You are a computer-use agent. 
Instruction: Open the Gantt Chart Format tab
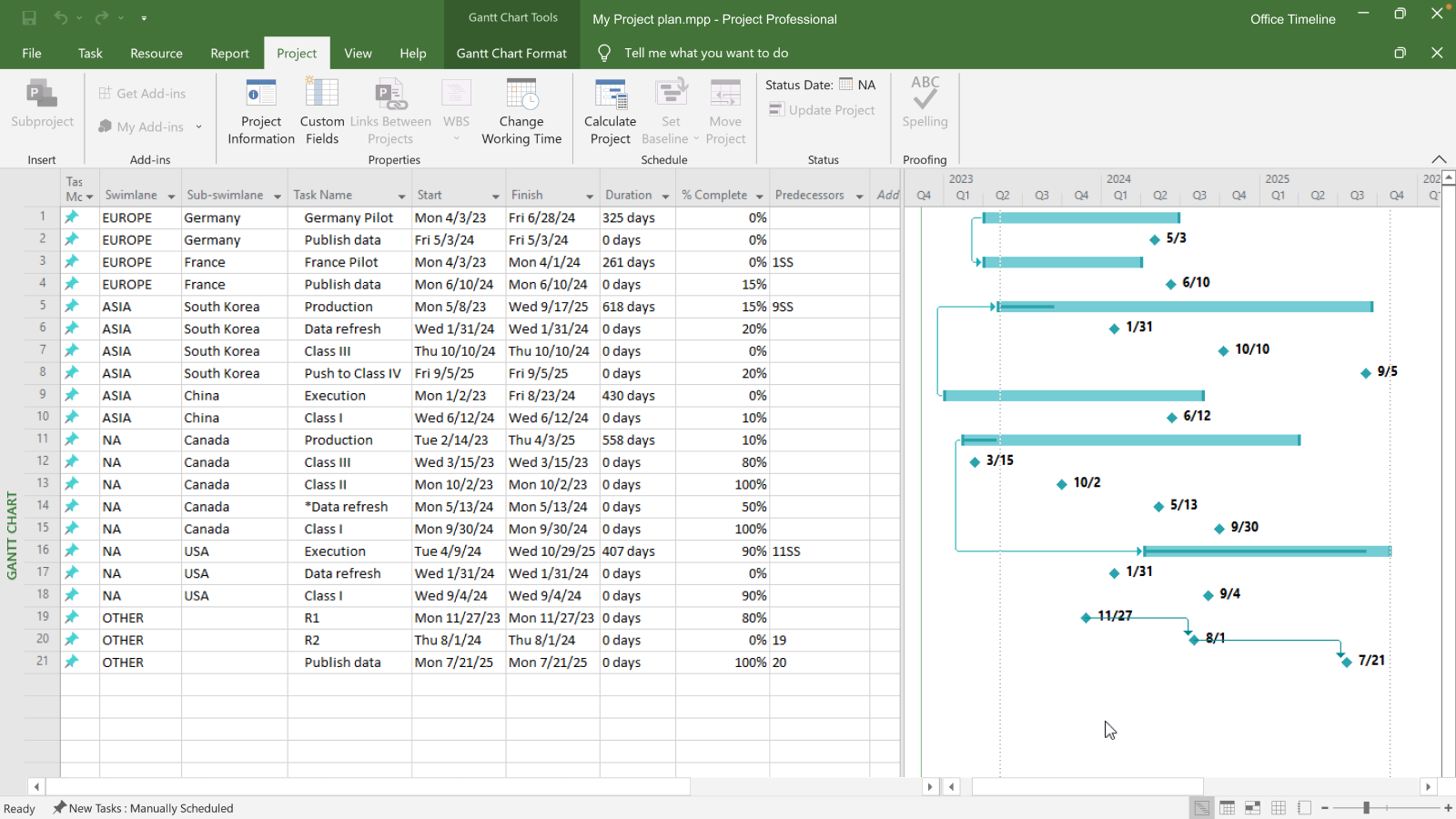(x=511, y=53)
